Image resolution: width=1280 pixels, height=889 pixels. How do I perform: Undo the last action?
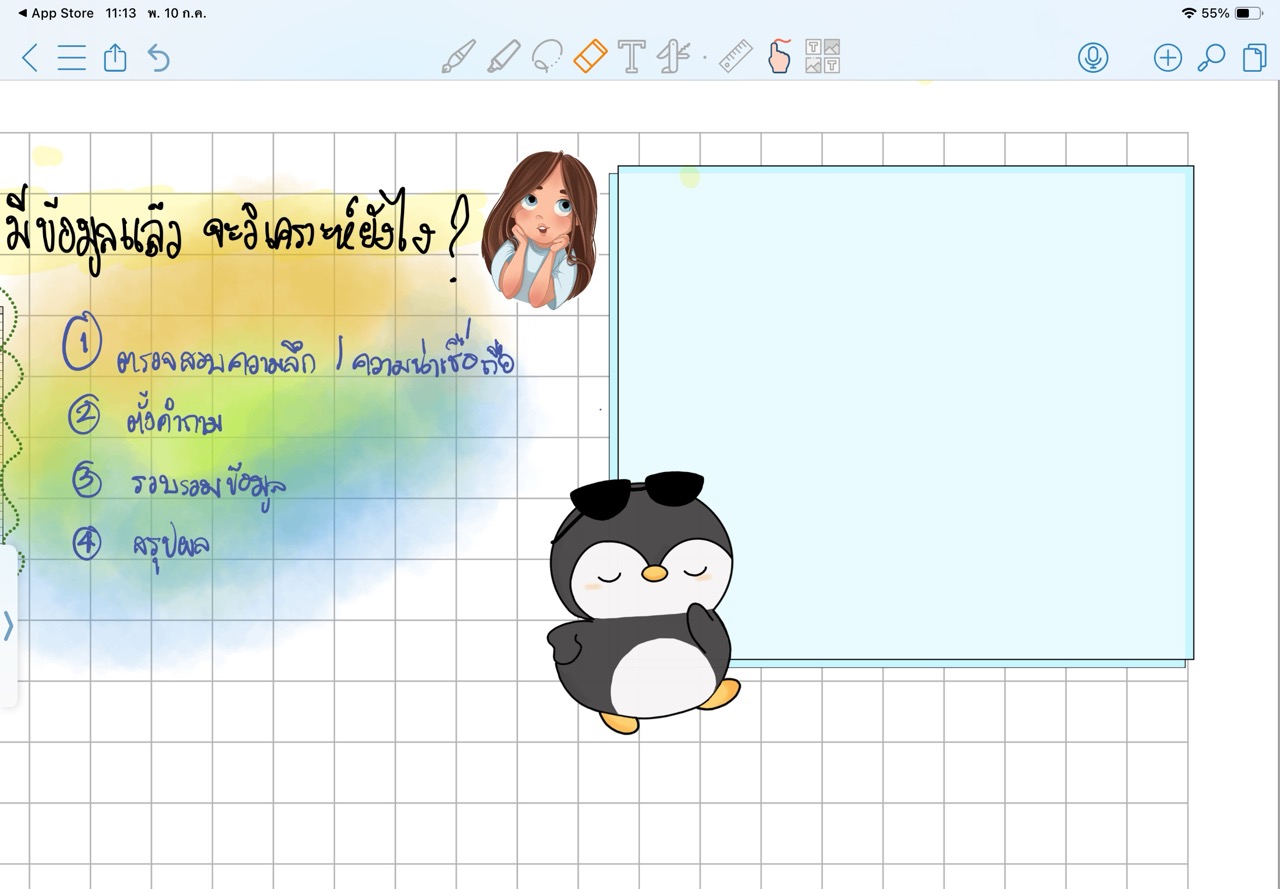pyautogui.click(x=158, y=58)
